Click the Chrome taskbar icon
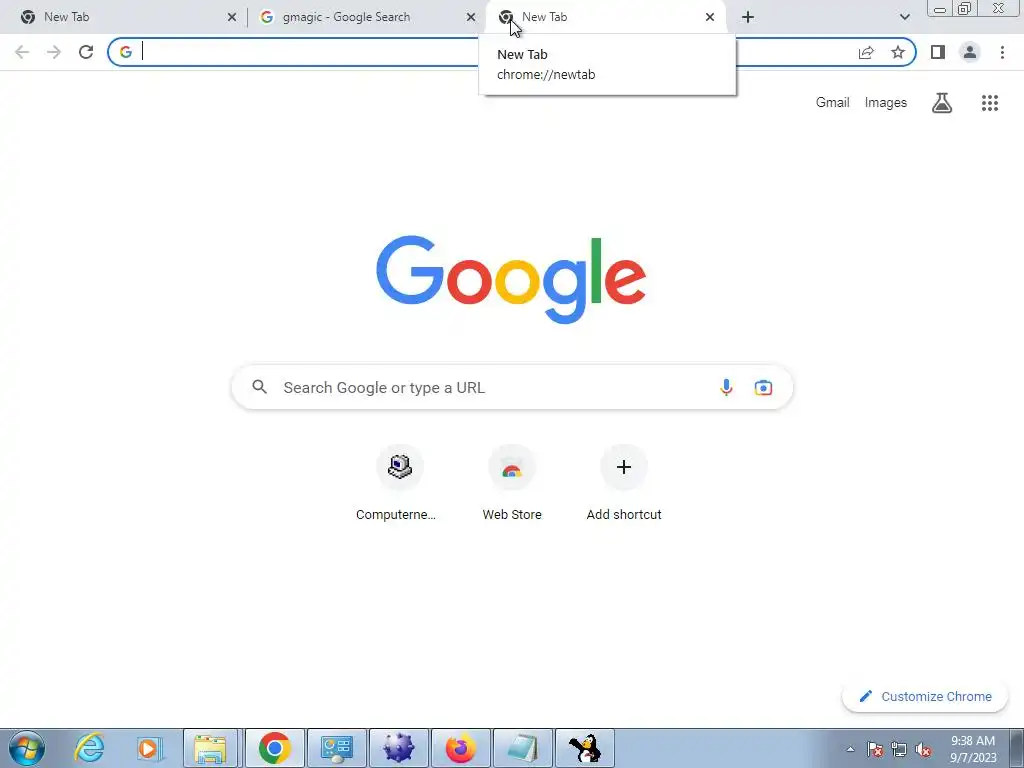Image resolution: width=1024 pixels, height=768 pixels. click(275, 748)
